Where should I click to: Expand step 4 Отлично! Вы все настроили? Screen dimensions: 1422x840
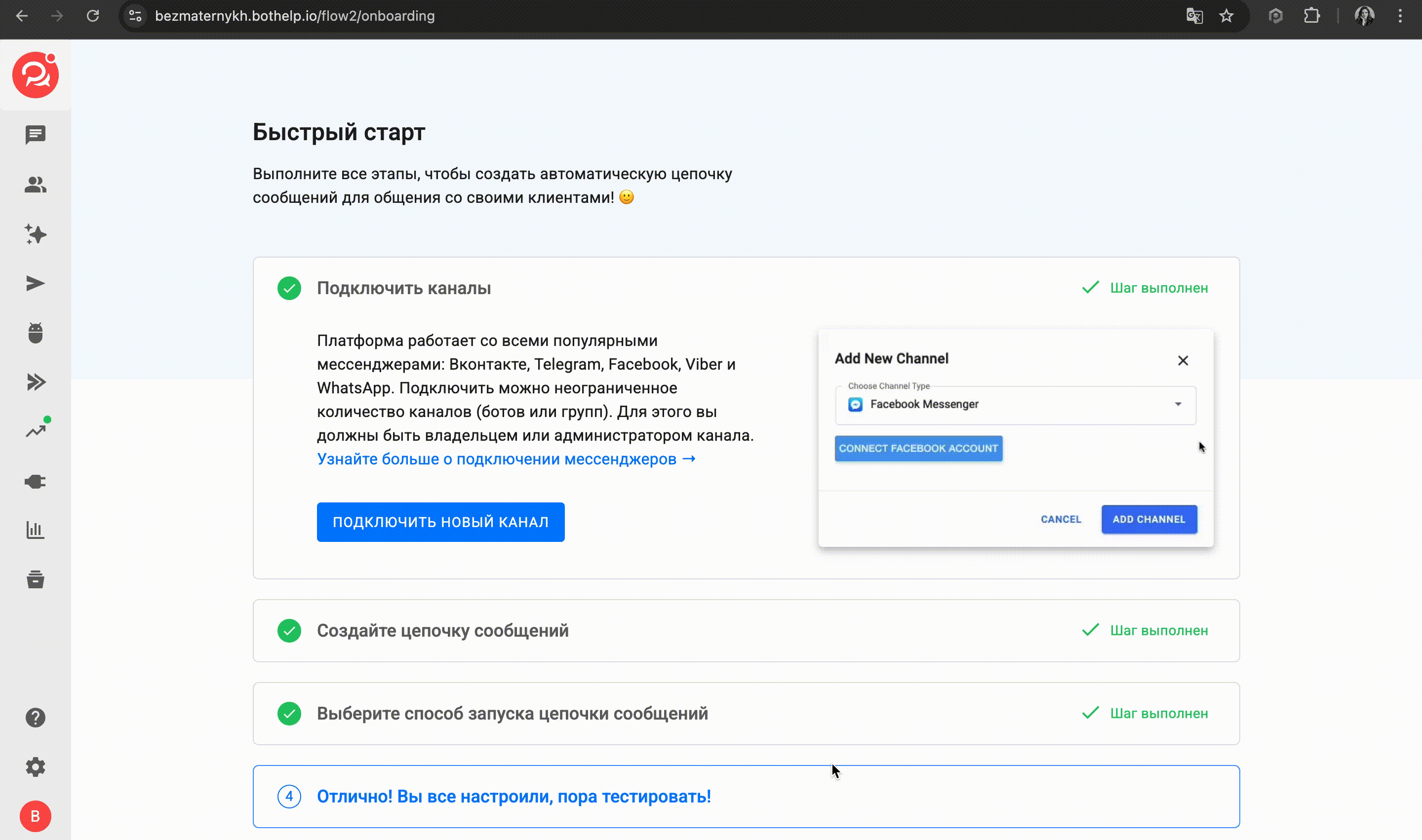tap(513, 797)
